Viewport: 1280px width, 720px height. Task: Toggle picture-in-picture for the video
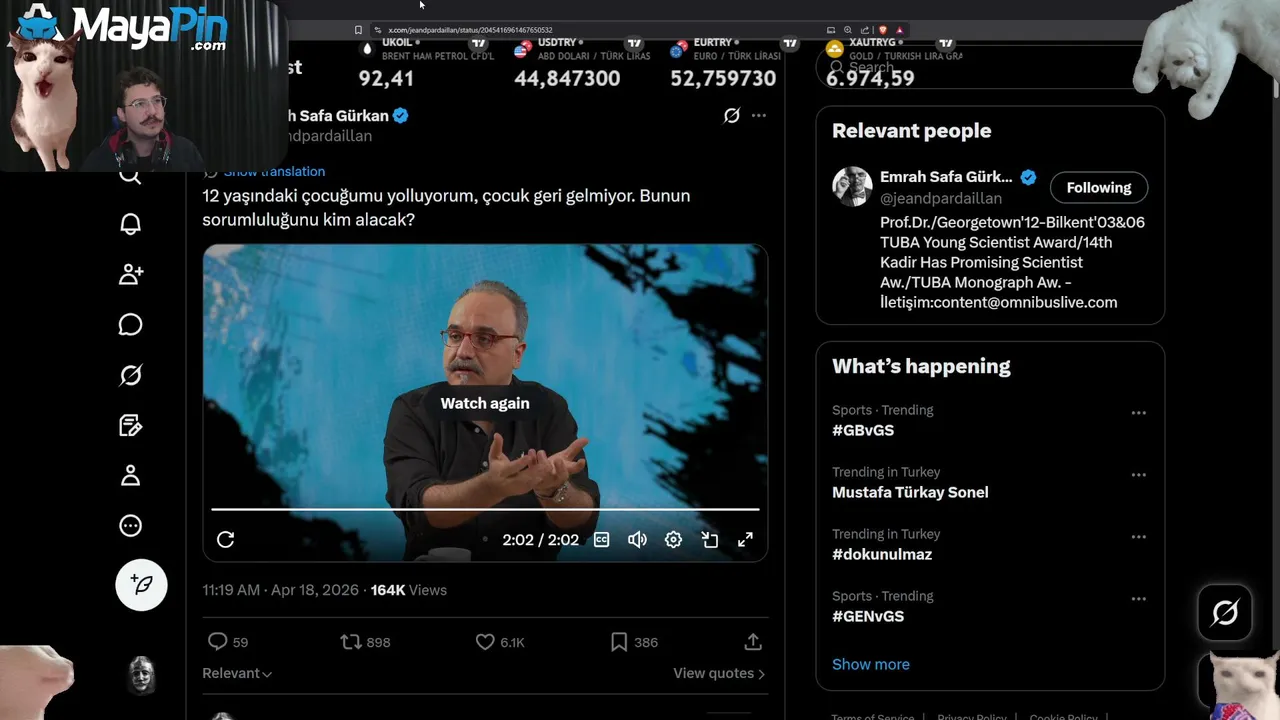[710, 540]
